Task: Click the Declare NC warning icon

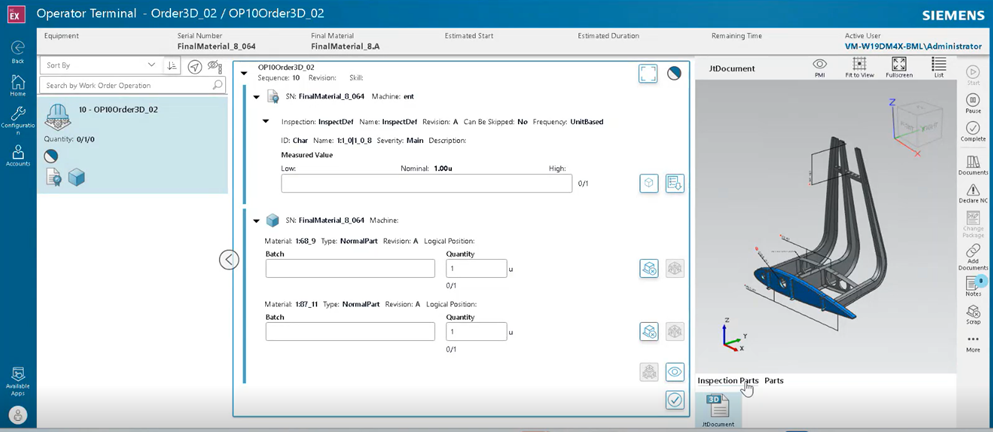Action: [x=973, y=185]
